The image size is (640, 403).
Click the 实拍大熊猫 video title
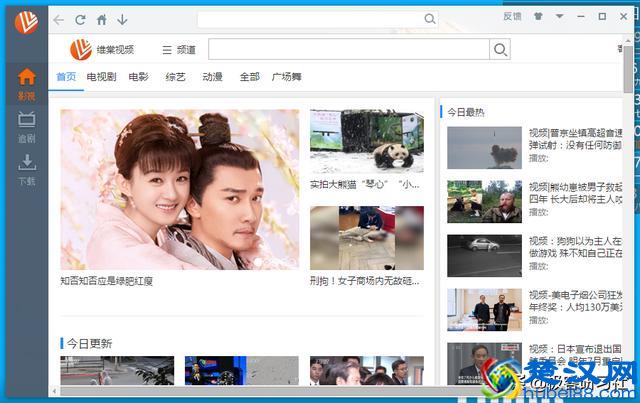364,185
